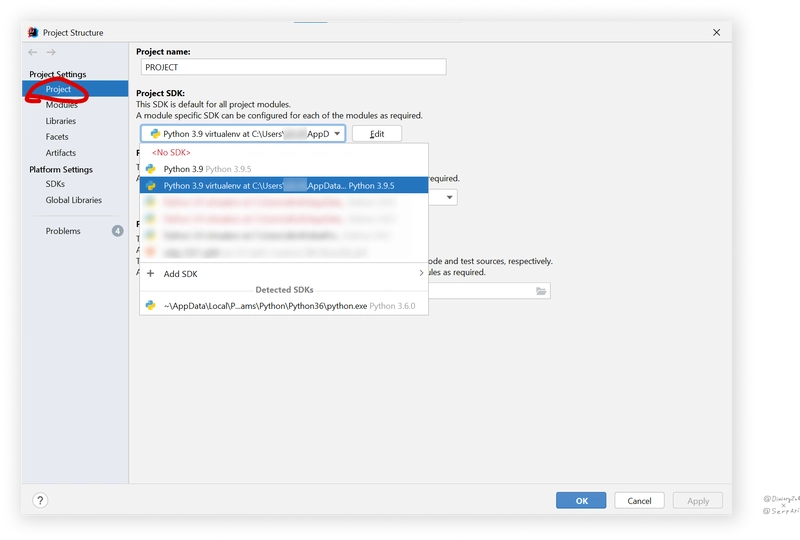This screenshot has width=800, height=540.
Task: Click the help question mark icon
Action: coord(41,500)
